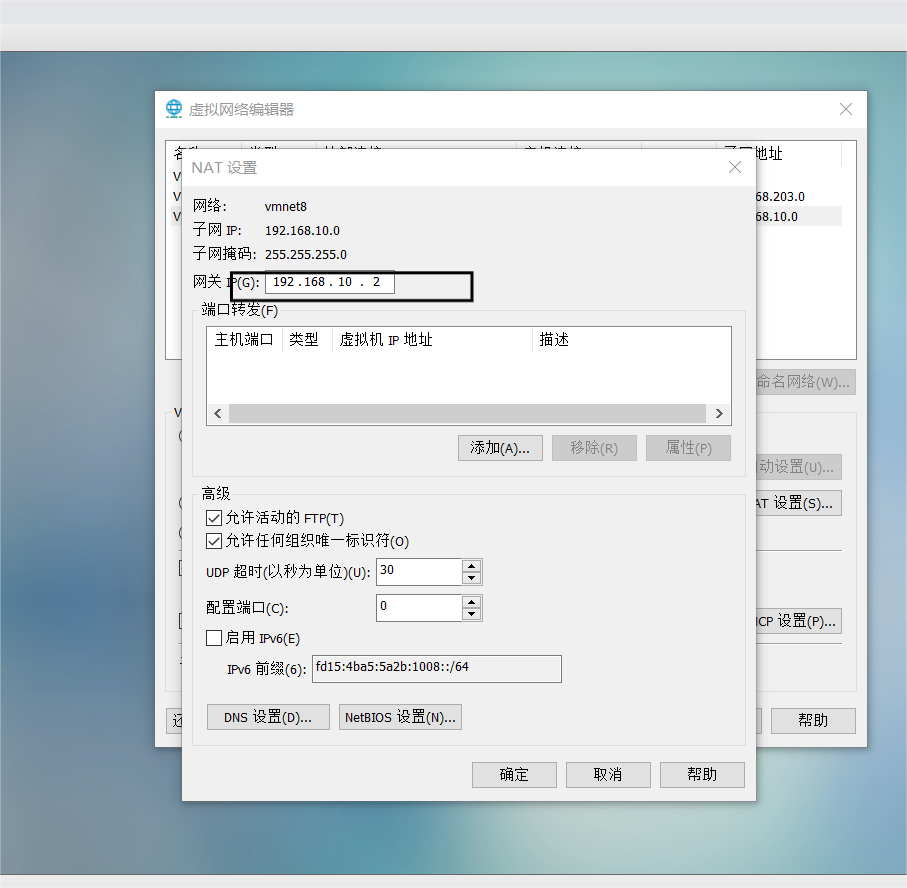Confirm with 确定 button in NAT dialog
Screen dimensions: 907x888
tap(514, 775)
